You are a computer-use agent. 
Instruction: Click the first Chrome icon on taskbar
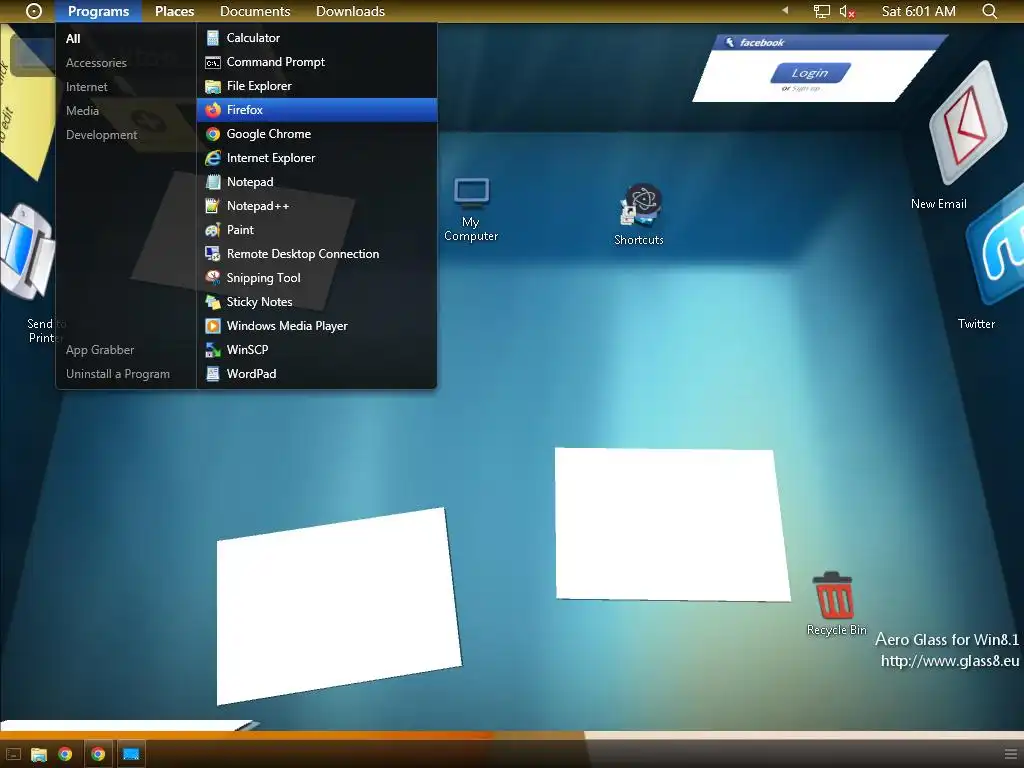click(65, 754)
